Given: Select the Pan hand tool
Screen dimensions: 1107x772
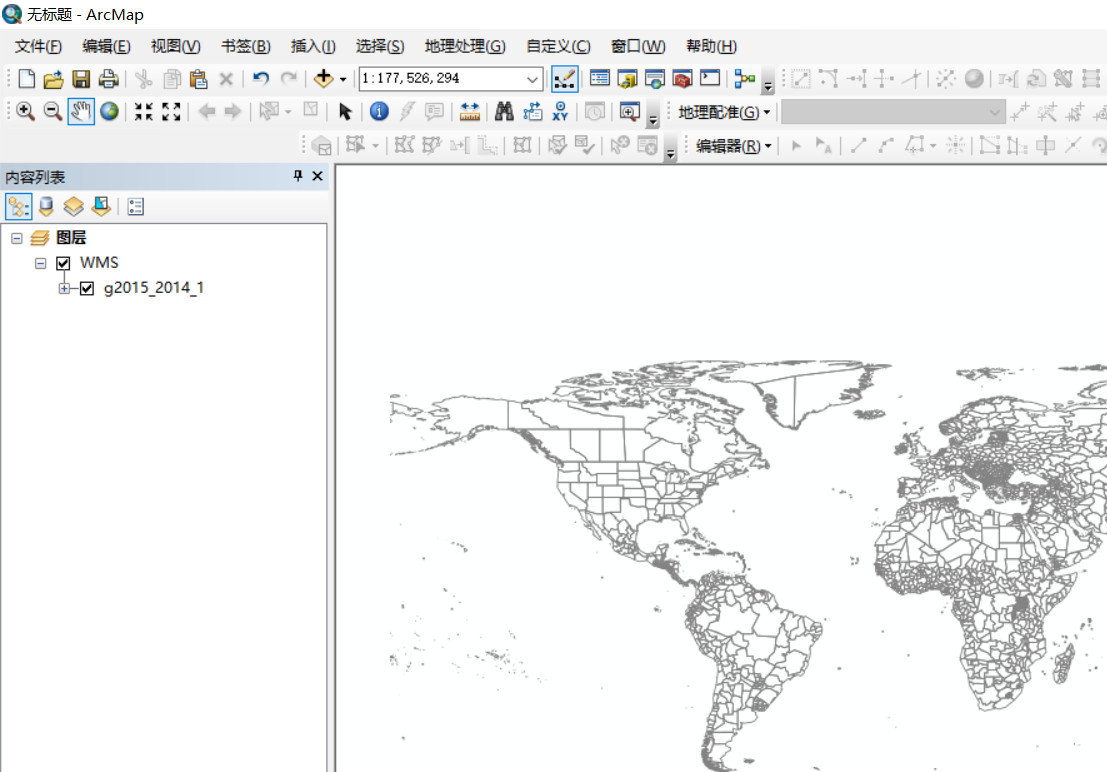Looking at the screenshot, I should point(81,112).
